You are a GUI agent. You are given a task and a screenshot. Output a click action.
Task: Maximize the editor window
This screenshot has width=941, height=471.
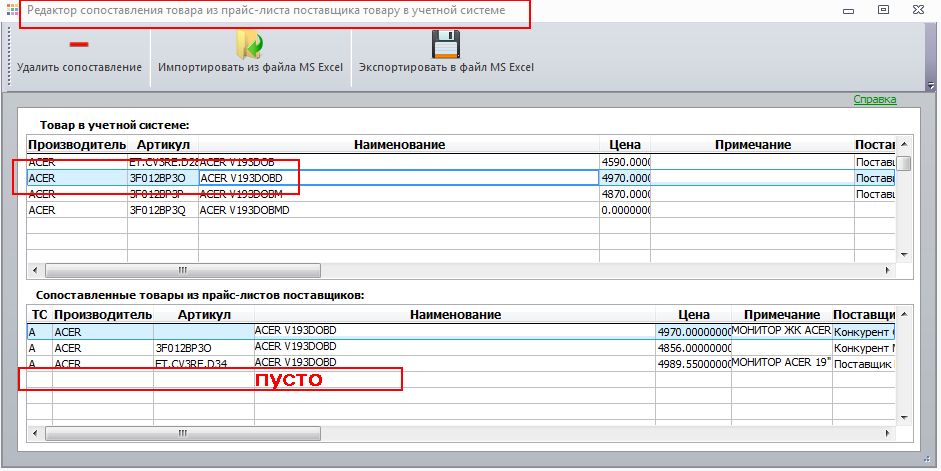pyautogui.click(x=883, y=10)
